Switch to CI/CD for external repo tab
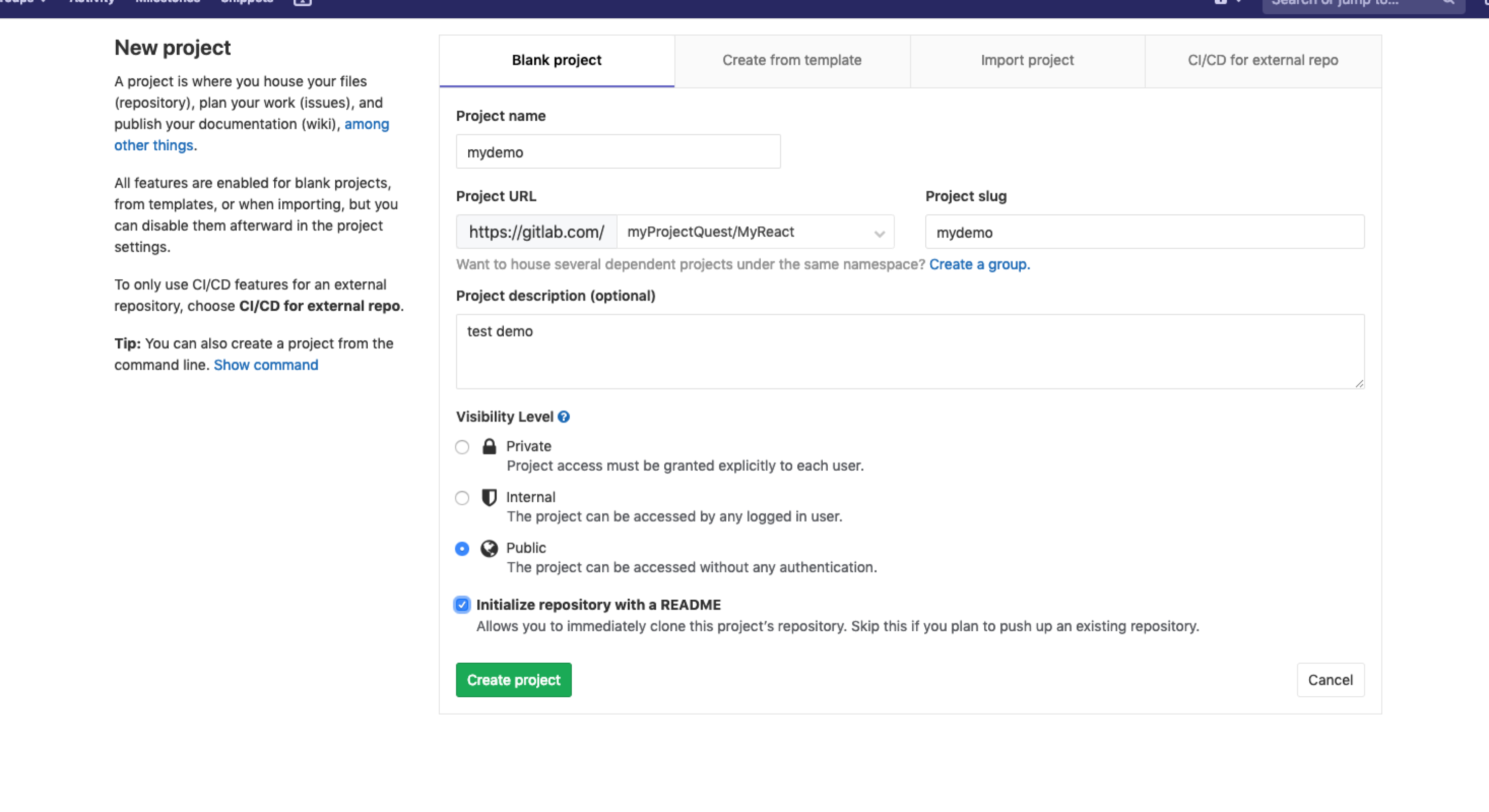The width and height of the screenshot is (1489, 812). pyautogui.click(x=1263, y=60)
